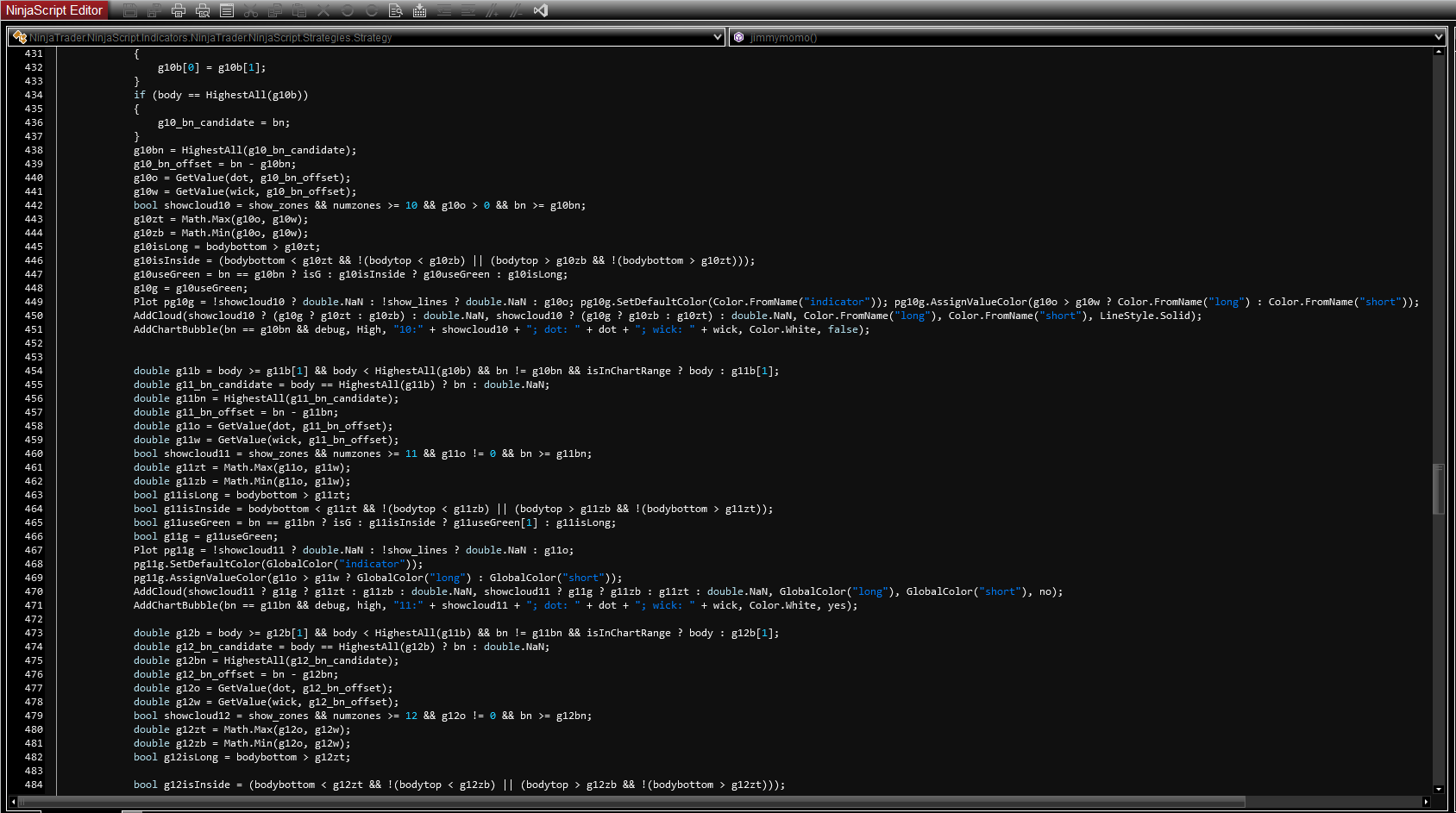Click the "bool g11g = g11useGreen;" line

(x=205, y=536)
